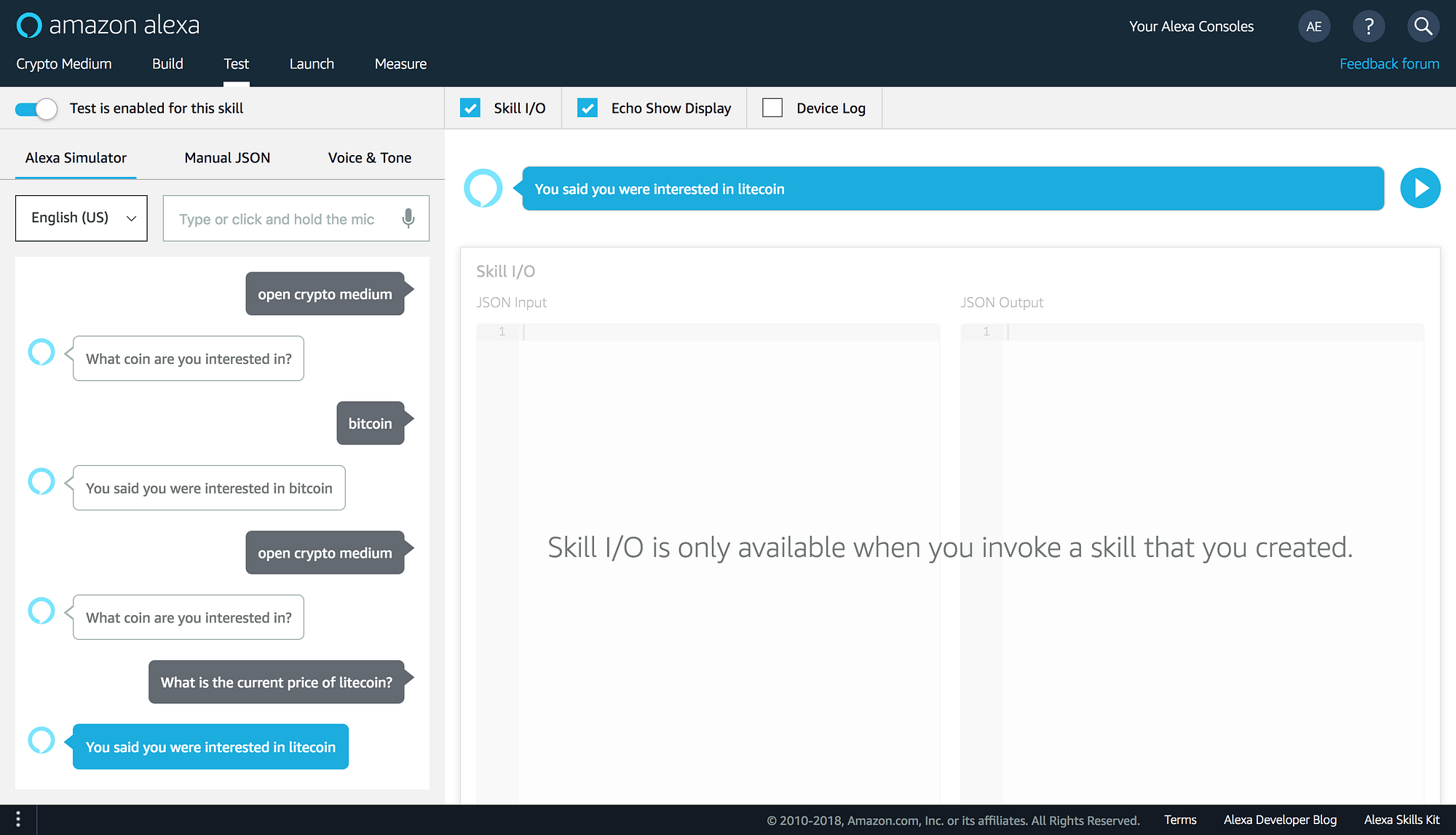Screen dimensions: 1456x835
Task: Click into the JSON Input editor
Action: [708, 563]
